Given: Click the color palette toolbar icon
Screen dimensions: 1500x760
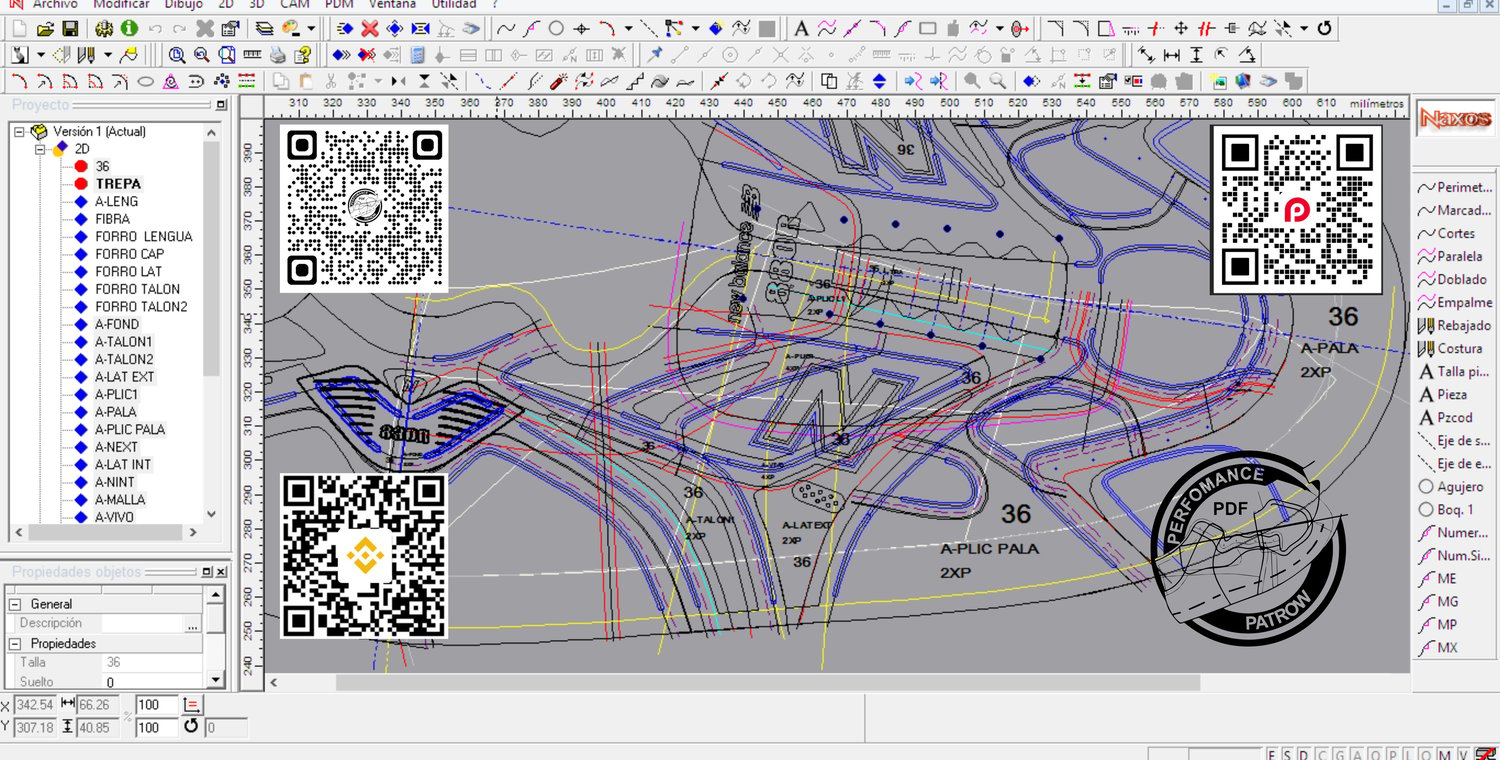Looking at the screenshot, I should point(292,28).
